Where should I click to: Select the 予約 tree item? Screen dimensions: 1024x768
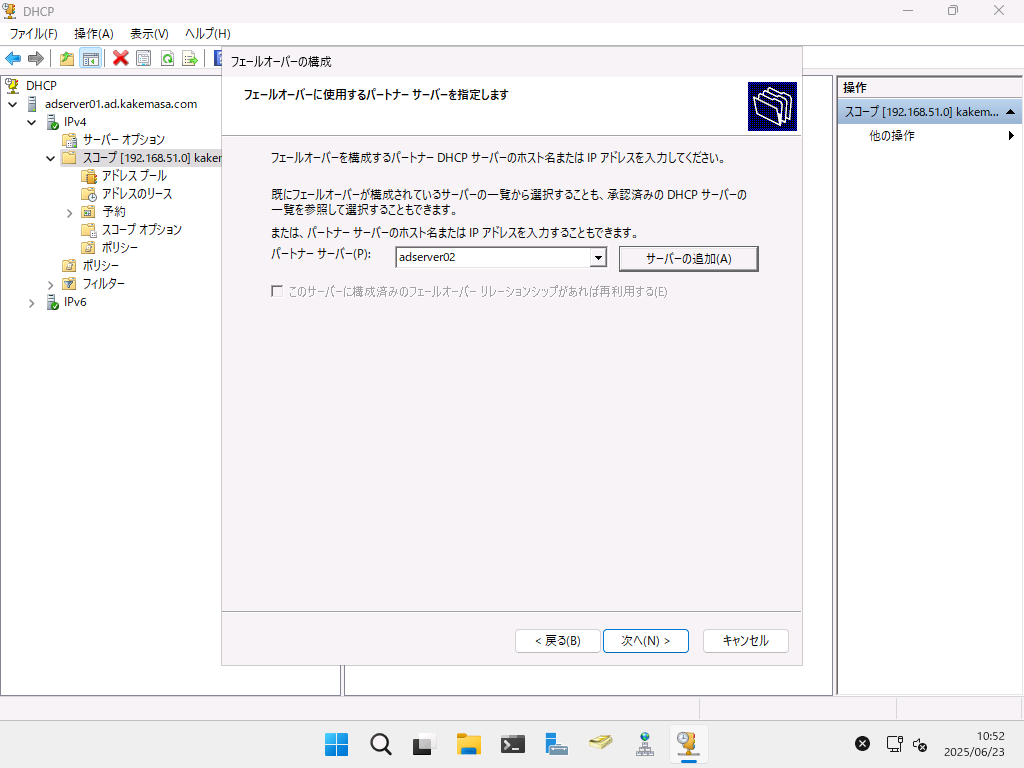coord(114,212)
